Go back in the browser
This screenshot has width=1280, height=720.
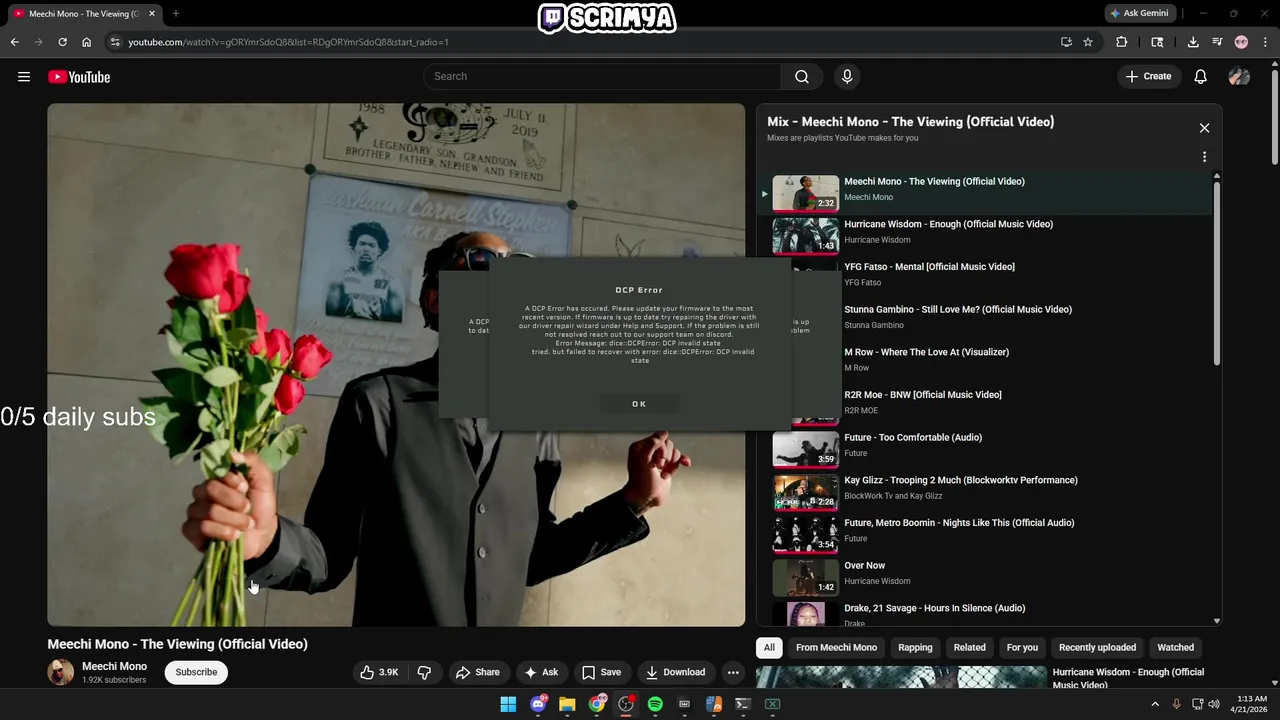tap(14, 42)
